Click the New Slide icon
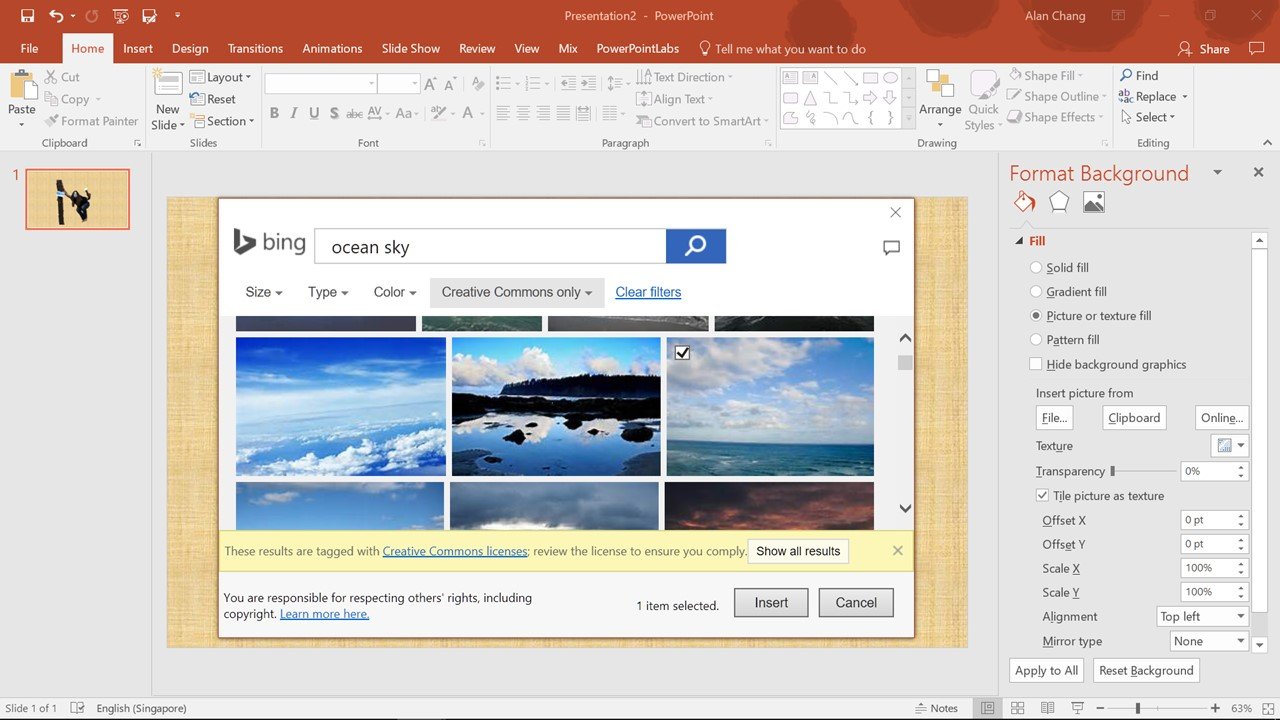 pyautogui.click(x=167, y=84)
